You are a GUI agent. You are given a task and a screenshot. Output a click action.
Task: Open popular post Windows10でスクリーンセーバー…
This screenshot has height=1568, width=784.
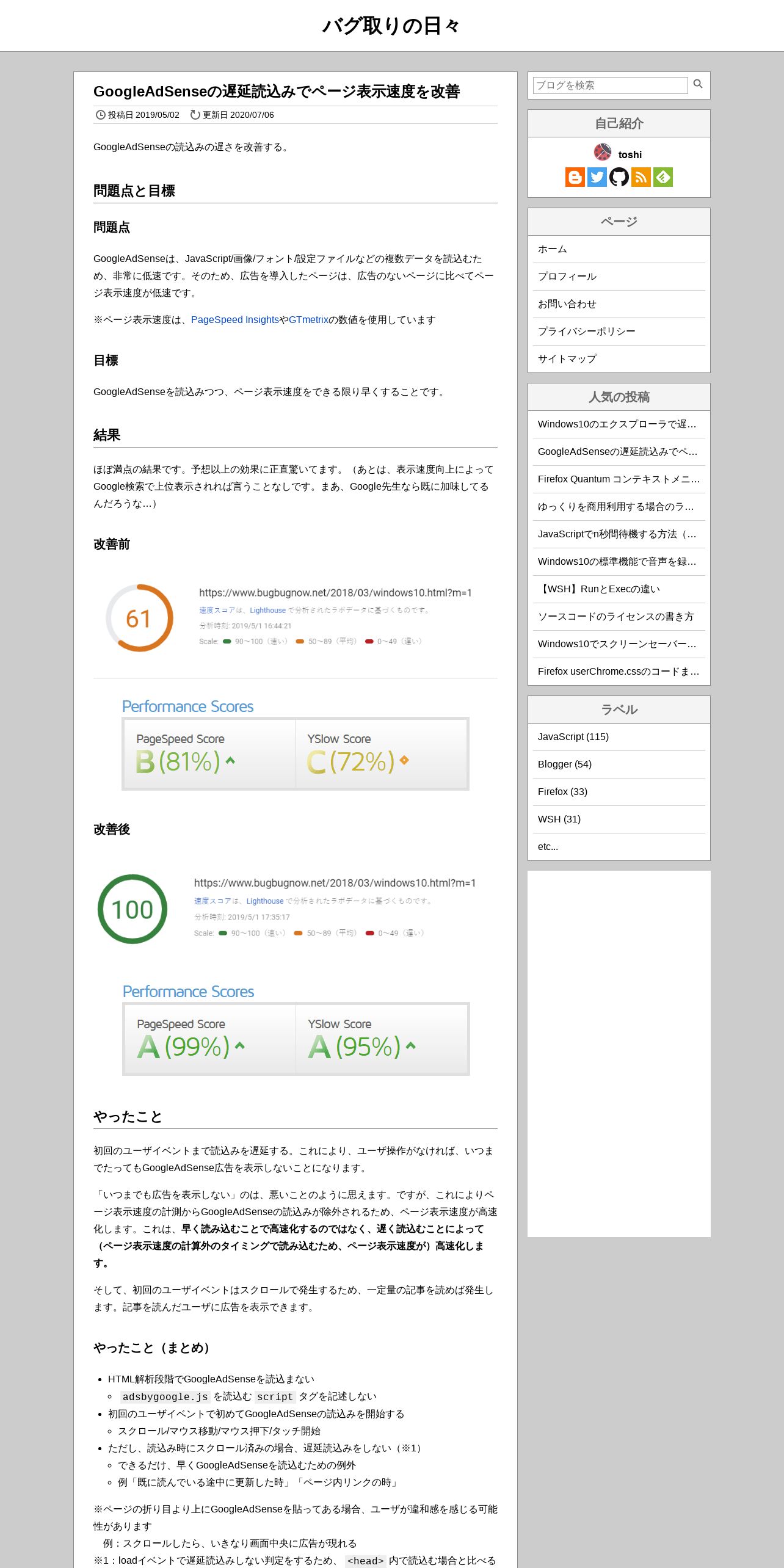(619, 644)
